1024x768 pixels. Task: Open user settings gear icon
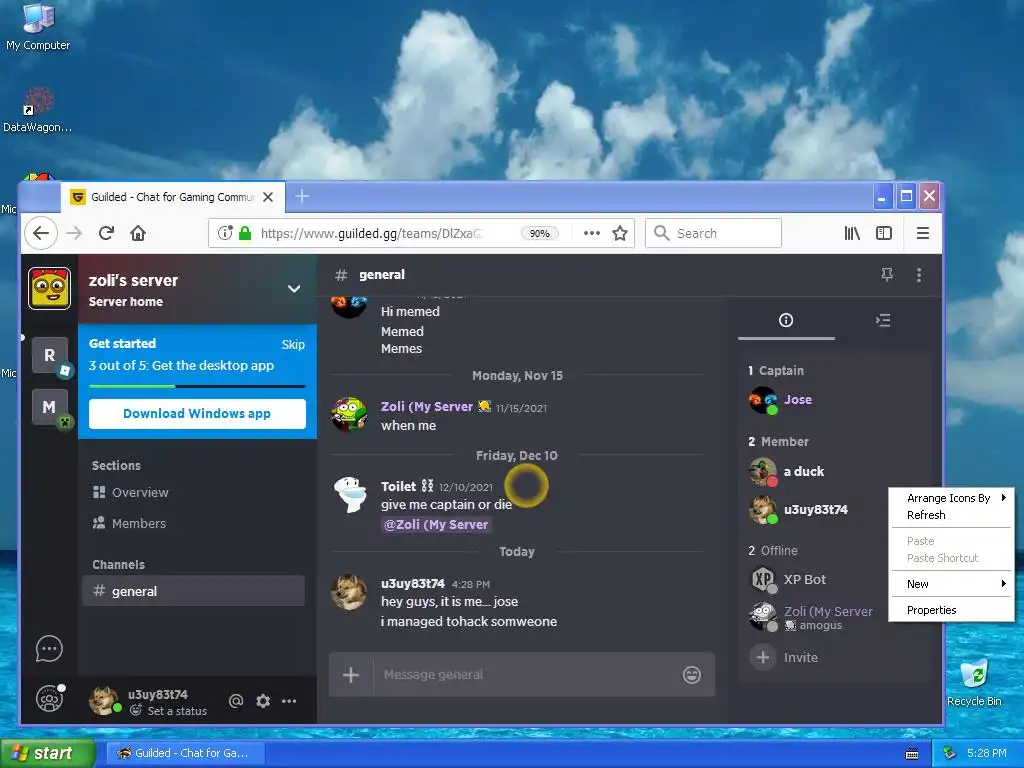point(263,701)
